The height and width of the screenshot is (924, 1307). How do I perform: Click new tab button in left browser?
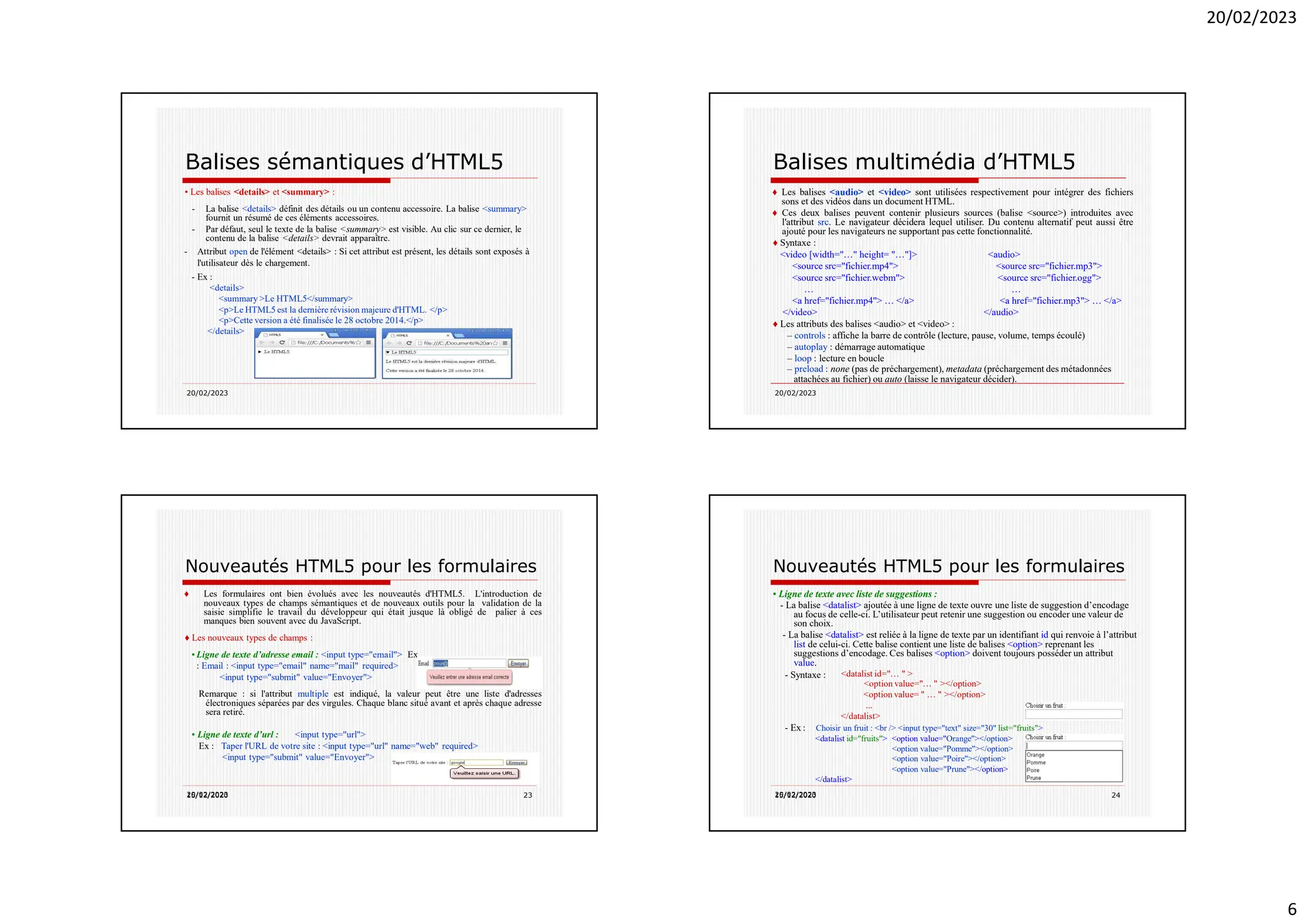point(333,335)
